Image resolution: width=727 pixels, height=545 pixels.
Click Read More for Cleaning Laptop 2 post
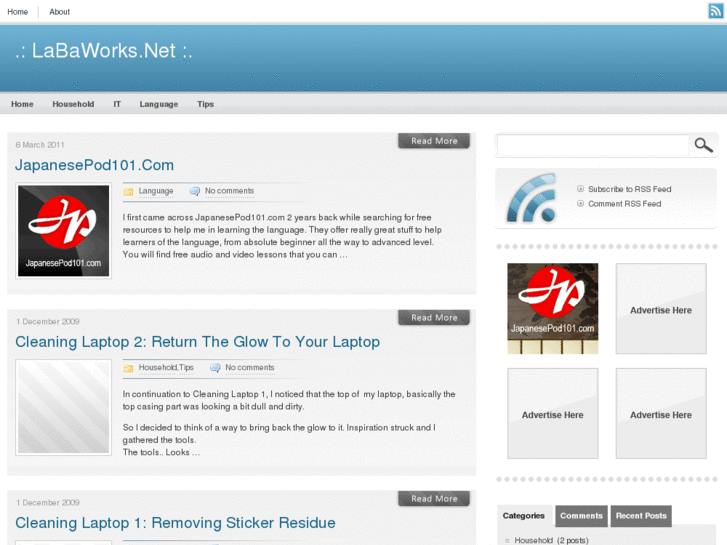434,318
